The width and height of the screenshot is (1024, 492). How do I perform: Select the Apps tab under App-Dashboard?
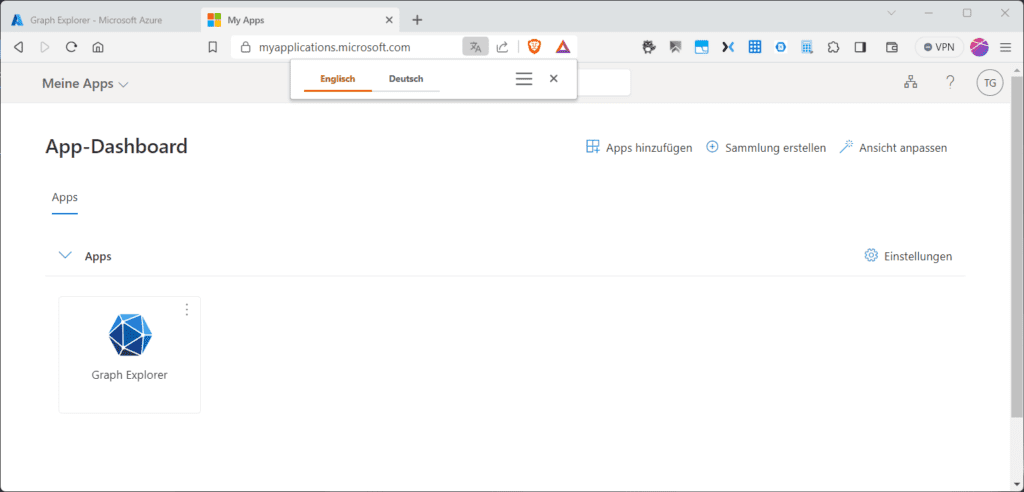(x=65, y=197)
